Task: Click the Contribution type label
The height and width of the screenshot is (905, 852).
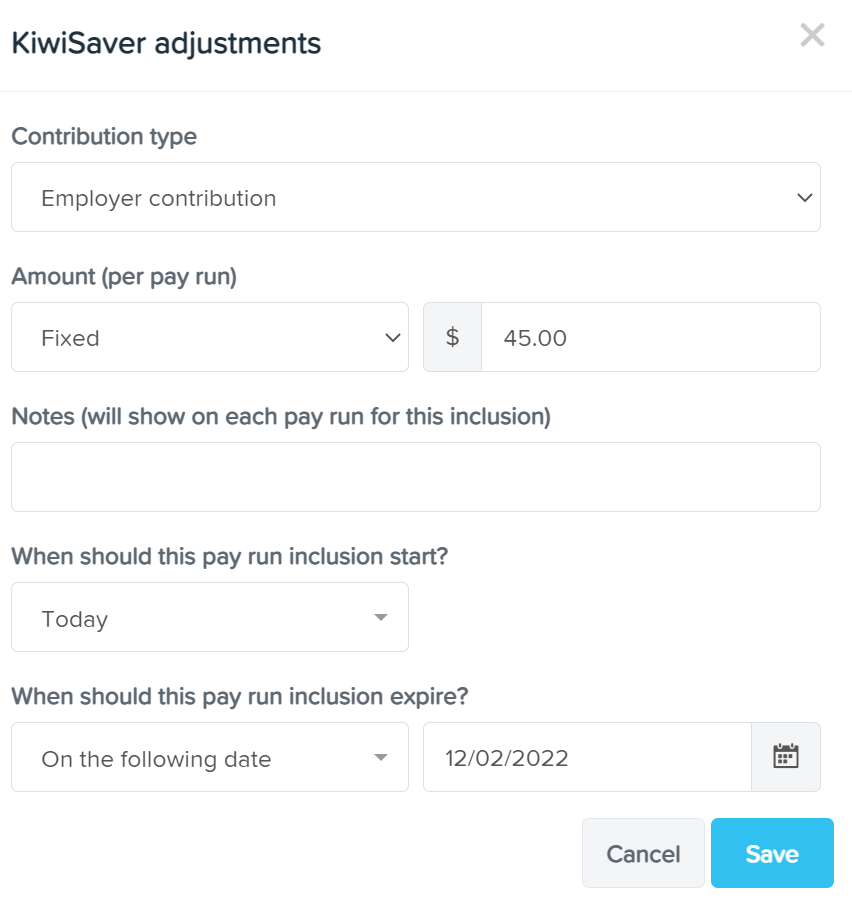Action: click(x=104, y=137)
